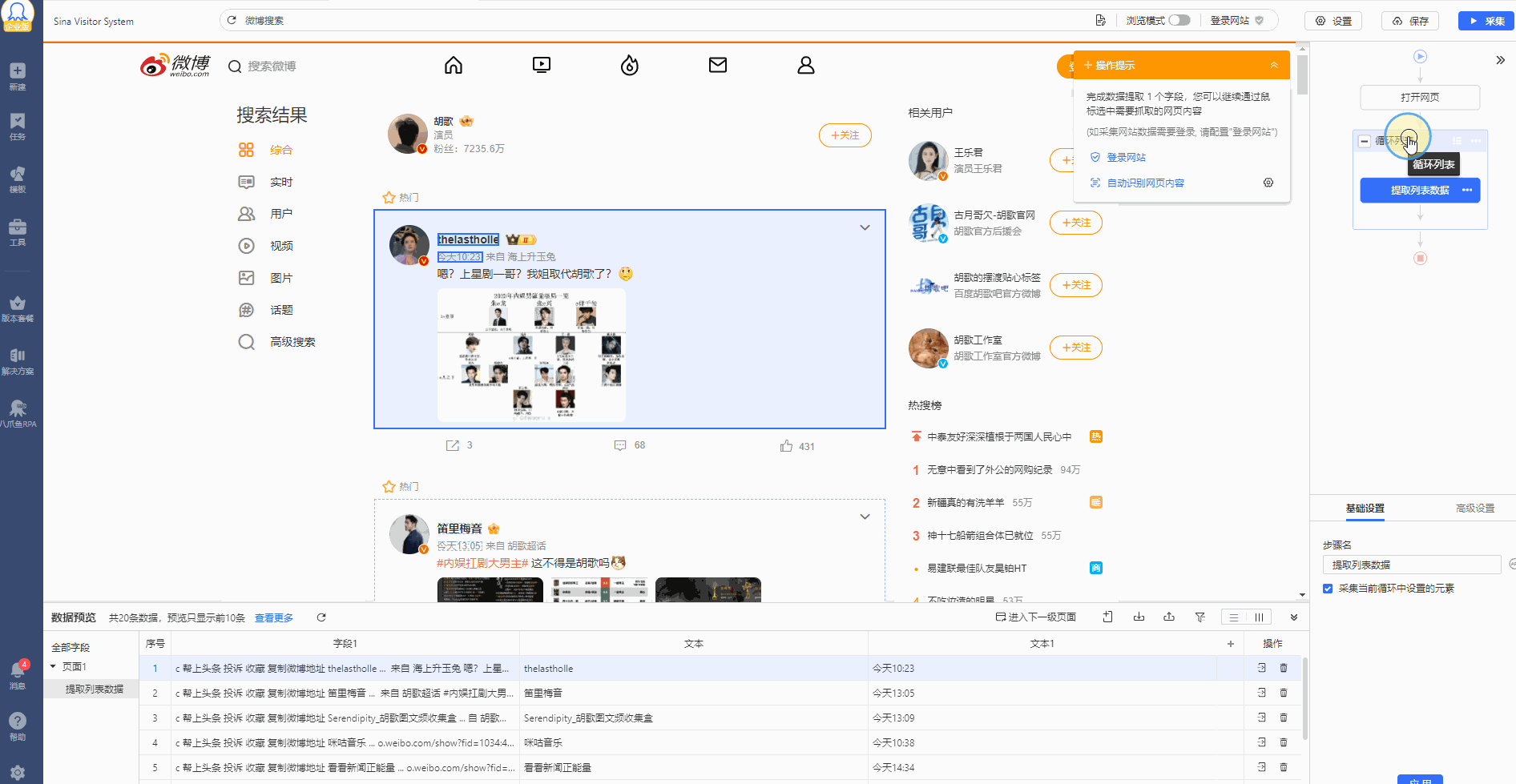
Task: Collapse the data preview panel double-down arrow
Action: click(1294, 617)
